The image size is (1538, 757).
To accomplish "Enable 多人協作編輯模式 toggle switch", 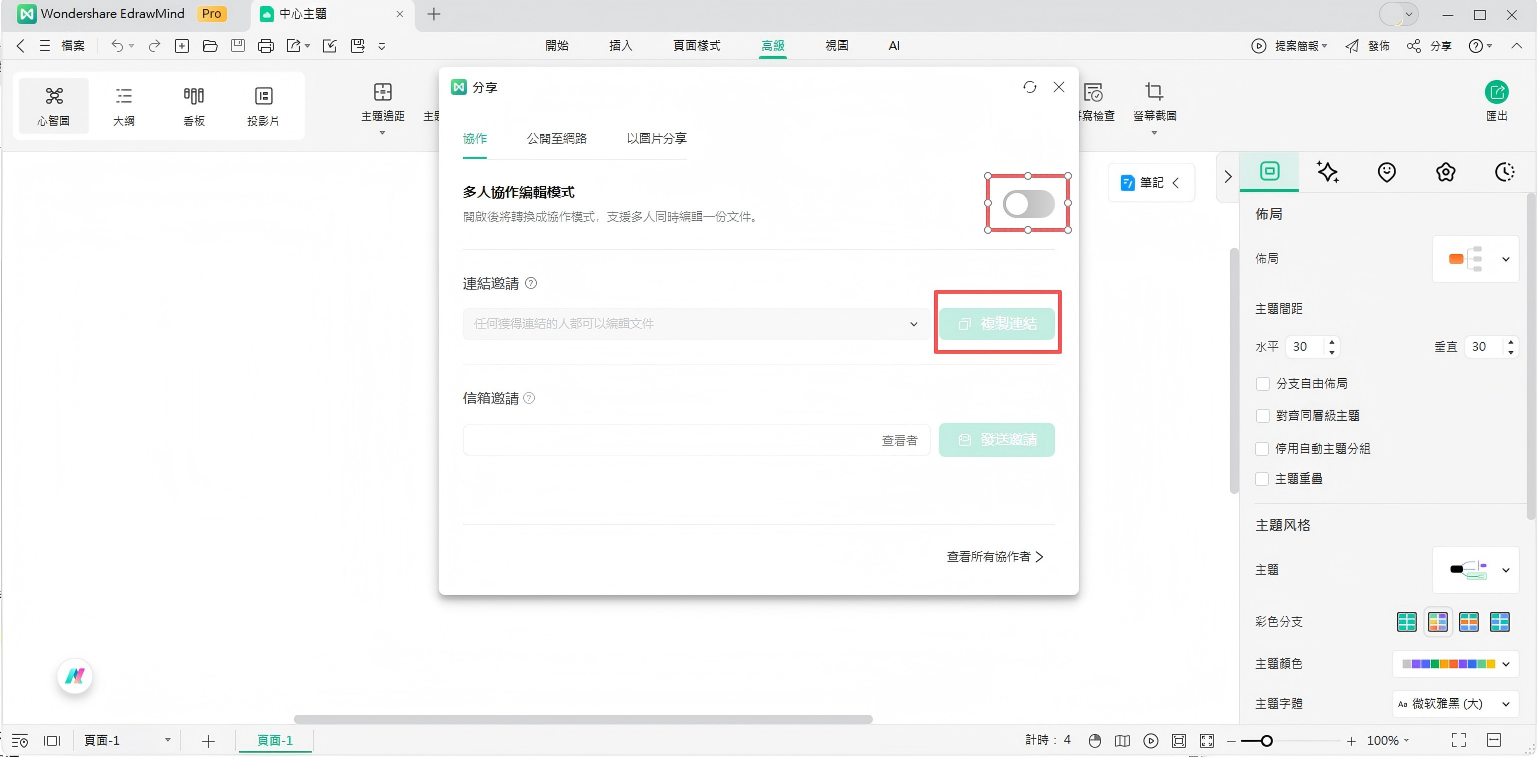I will coord(1029,204).
